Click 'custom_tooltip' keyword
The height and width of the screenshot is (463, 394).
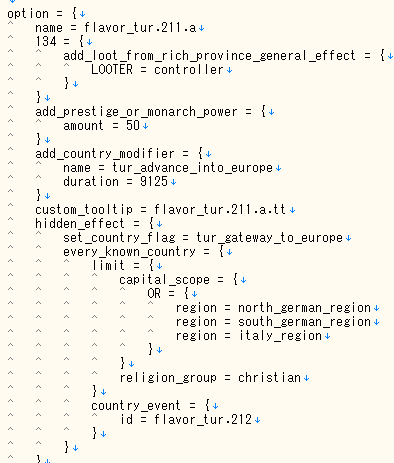tap(84, 210)
